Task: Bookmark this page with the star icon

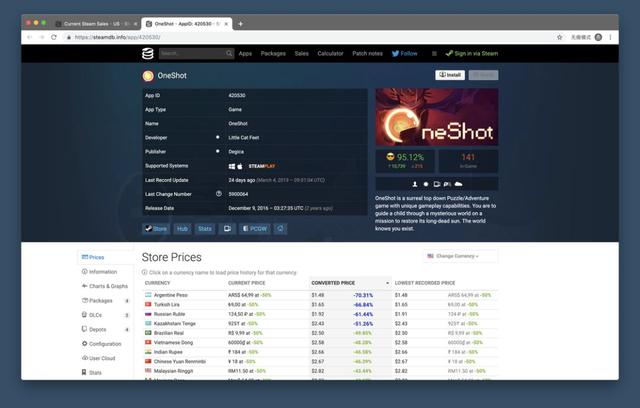Action: click(x=560, y=37)
